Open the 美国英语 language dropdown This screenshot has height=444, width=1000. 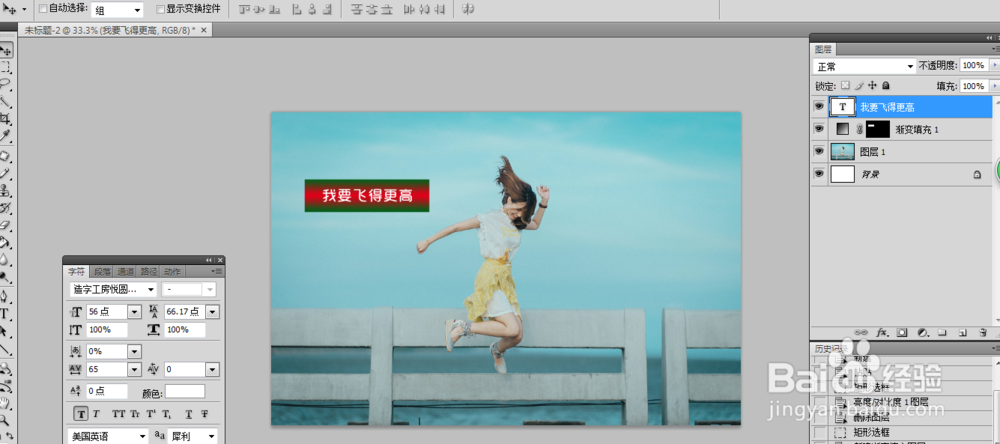click(108, 437)
